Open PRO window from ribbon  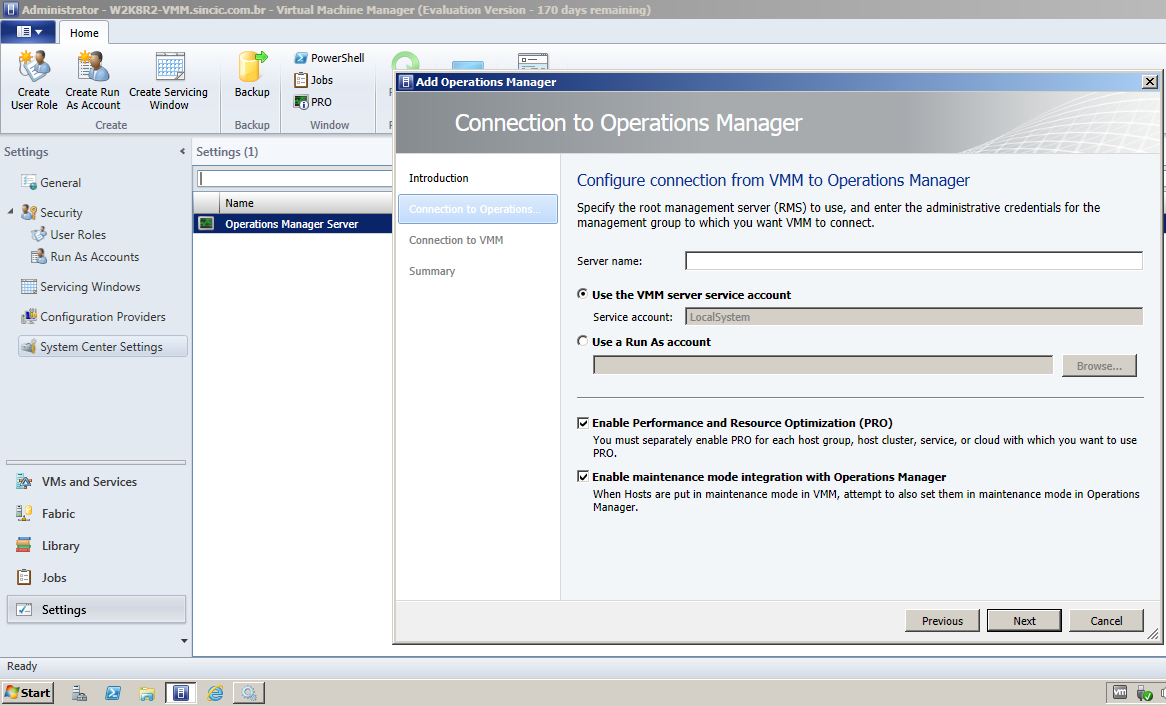coord(312,102)
